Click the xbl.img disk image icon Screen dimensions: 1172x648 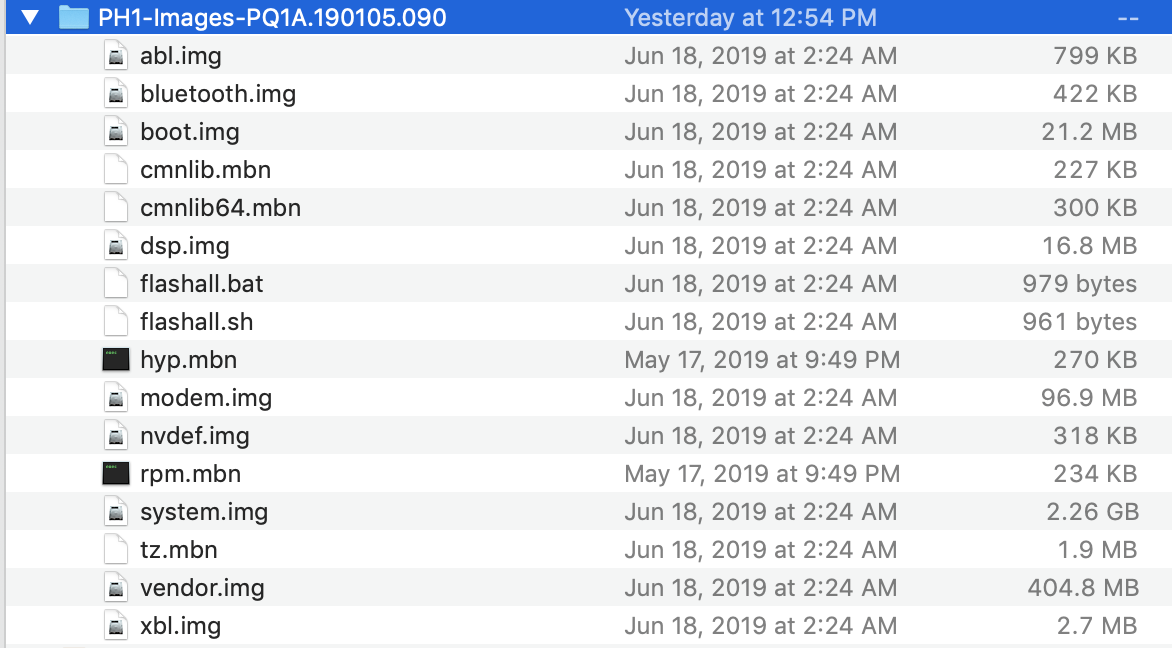(116, 626)
